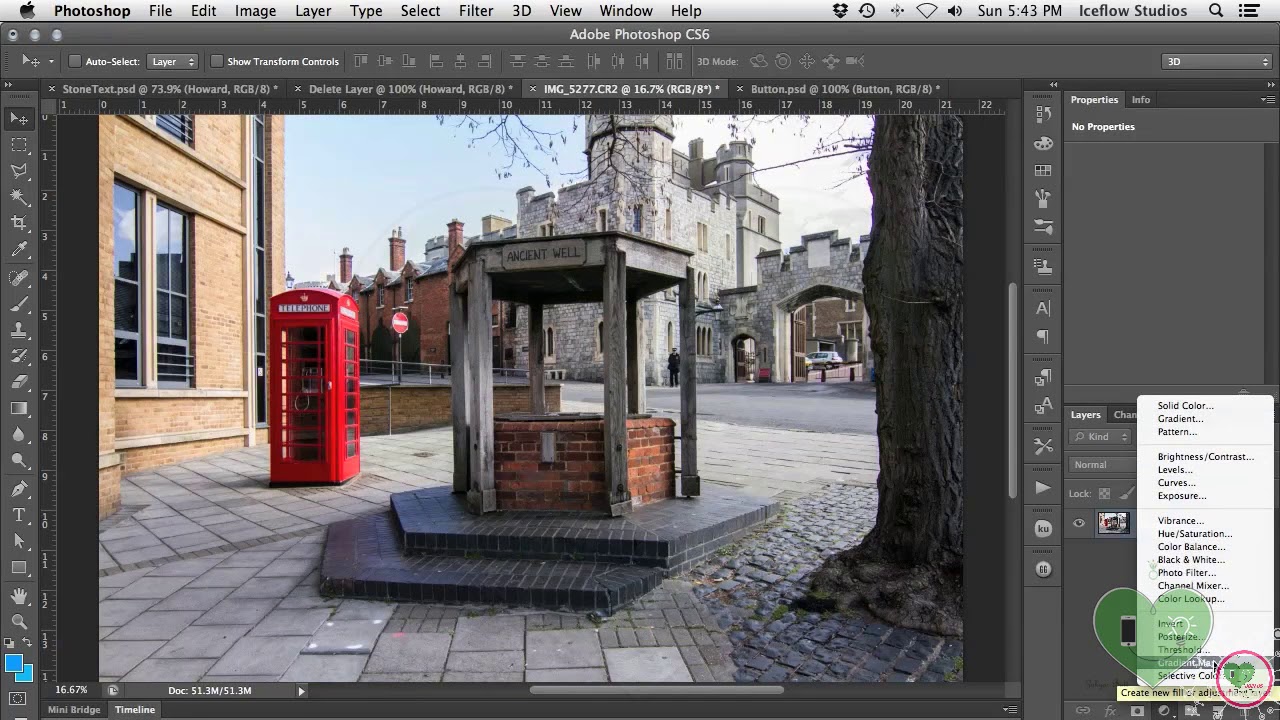Screen dimensions: 1280x720
Task: Click the add layer mask icon
Action: click(1137, 711)
